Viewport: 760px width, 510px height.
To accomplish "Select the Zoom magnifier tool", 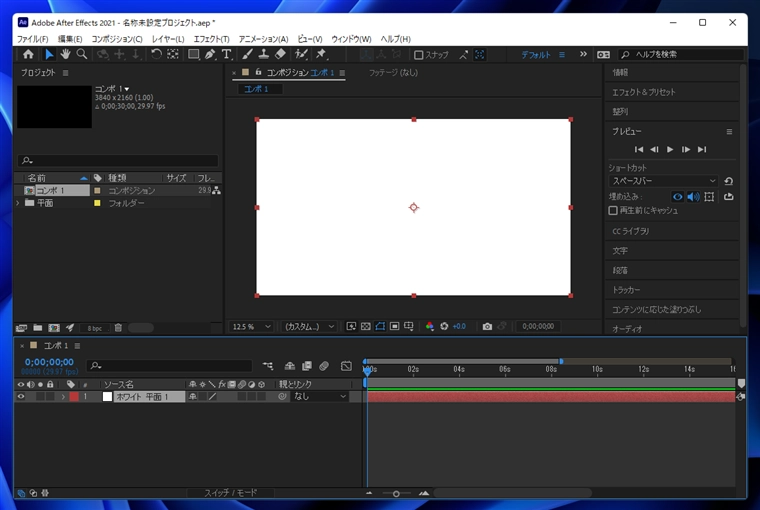I will coord(82,54).
